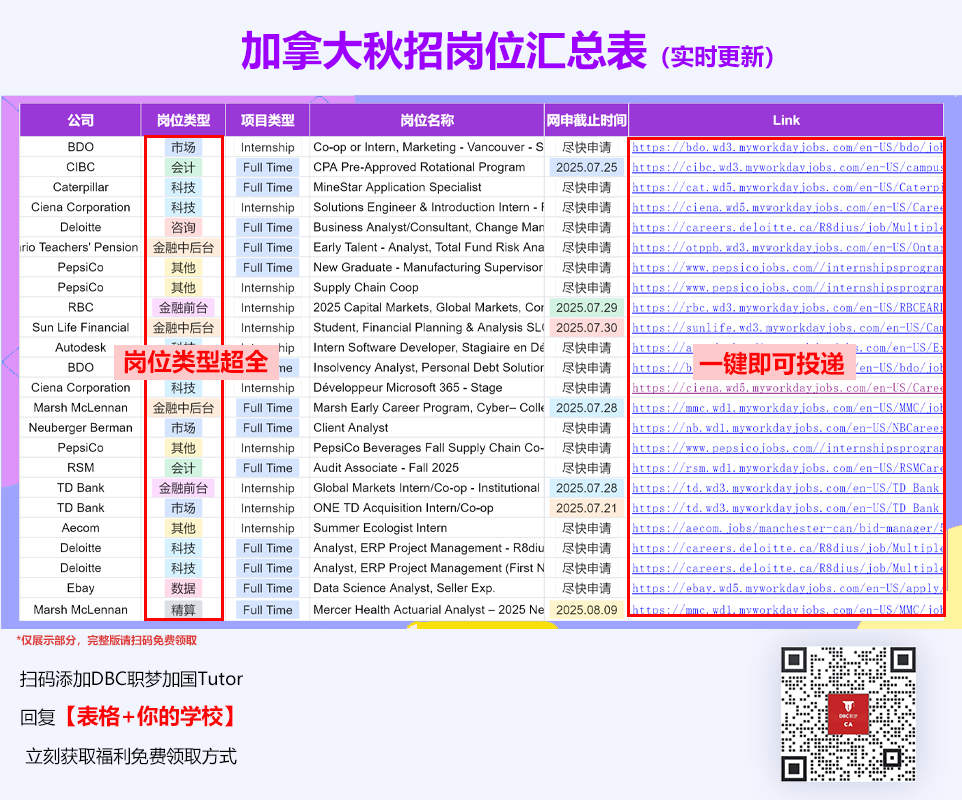962x800 pixels.
Task: Click the 公司 column header
Action: pos(80,120)
